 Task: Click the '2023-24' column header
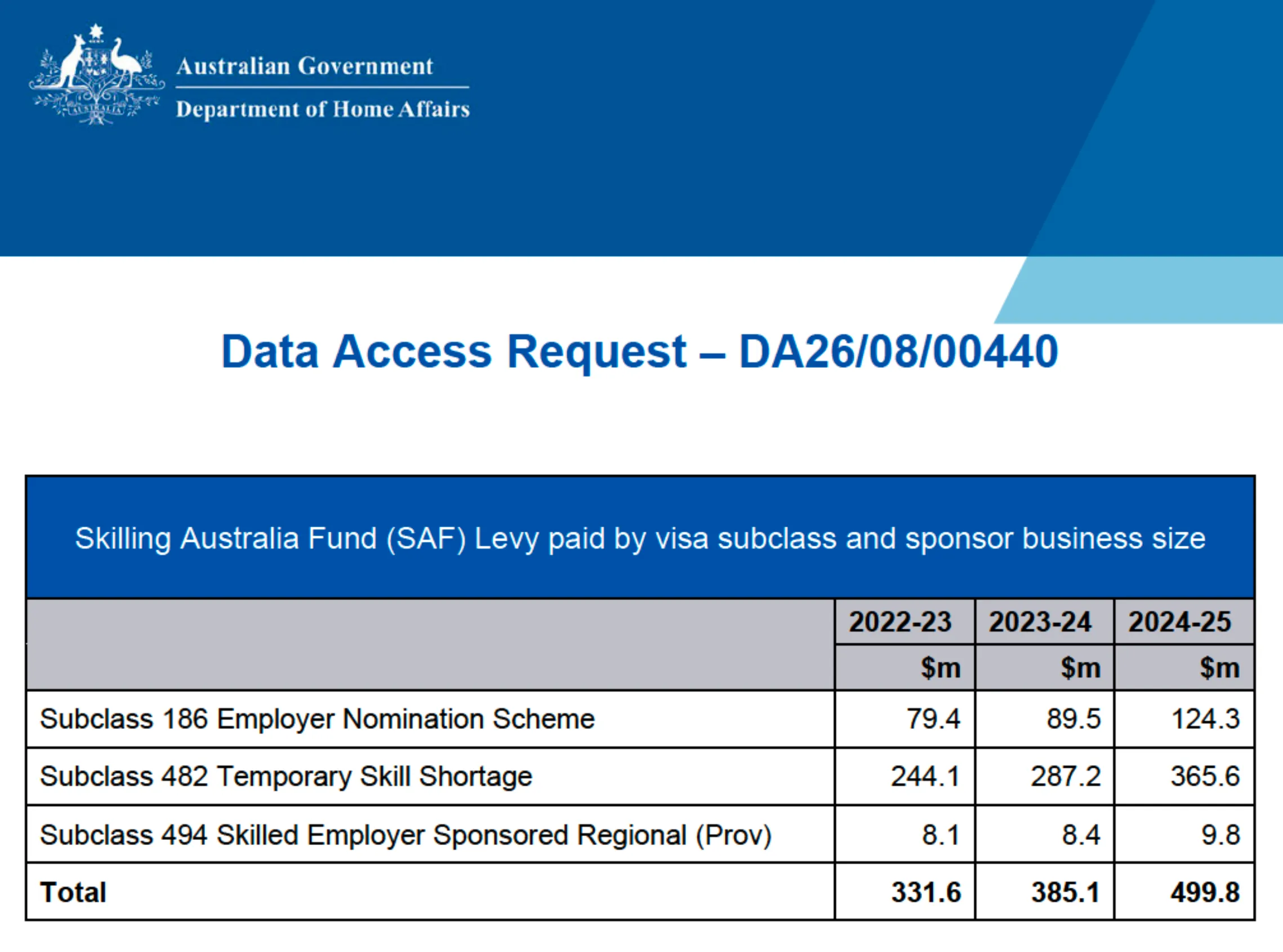(1040, 622)
